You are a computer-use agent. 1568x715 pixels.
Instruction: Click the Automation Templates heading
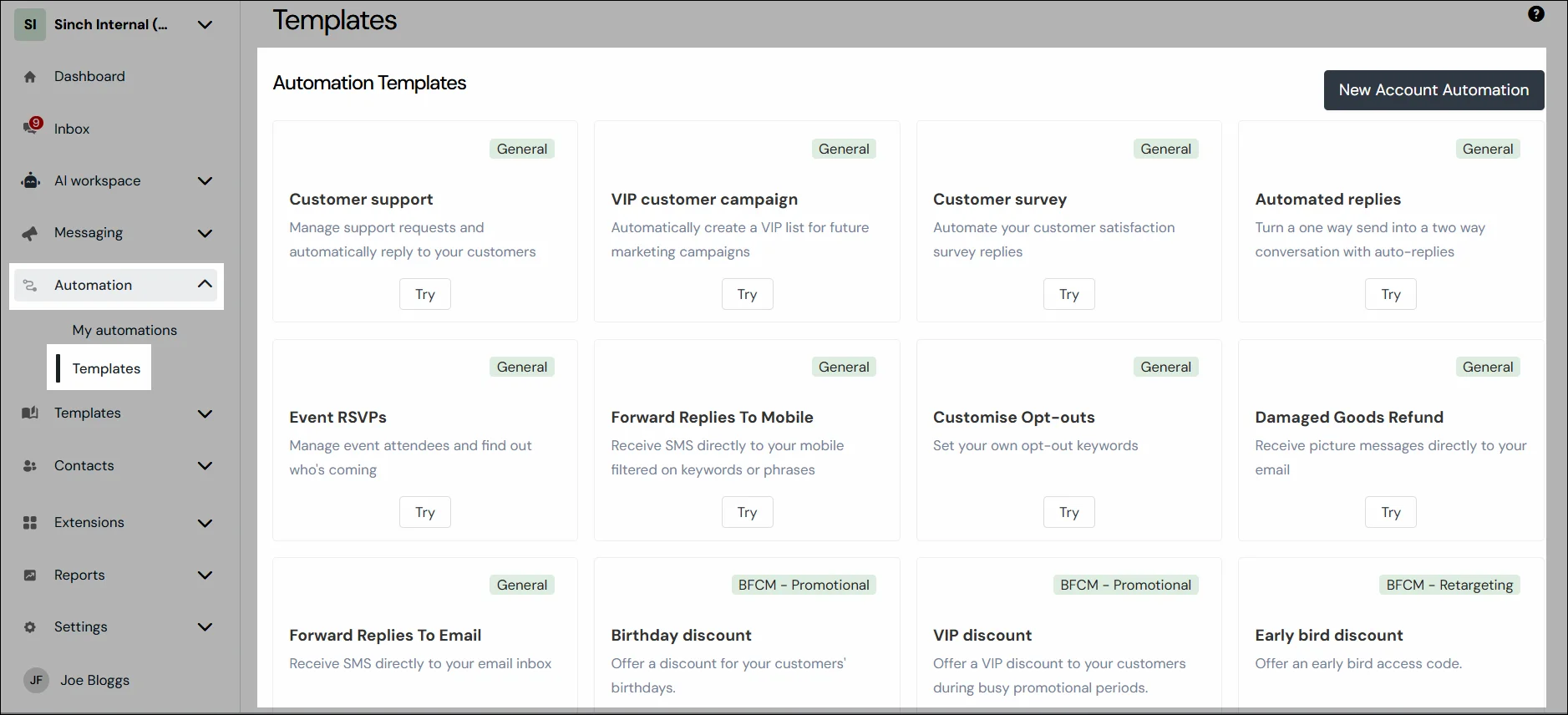coord(369,84)
